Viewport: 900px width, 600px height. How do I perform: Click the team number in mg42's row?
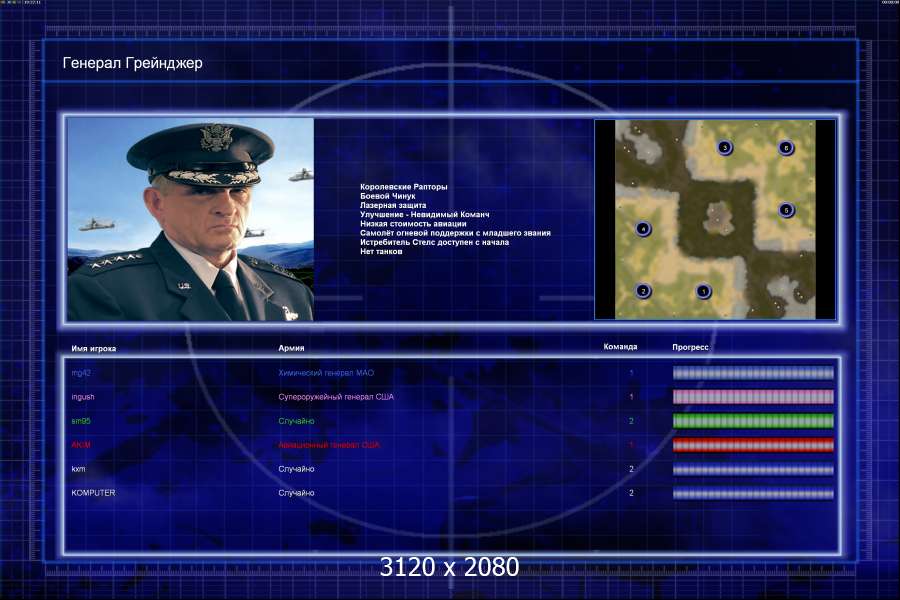tap(631, 373)
